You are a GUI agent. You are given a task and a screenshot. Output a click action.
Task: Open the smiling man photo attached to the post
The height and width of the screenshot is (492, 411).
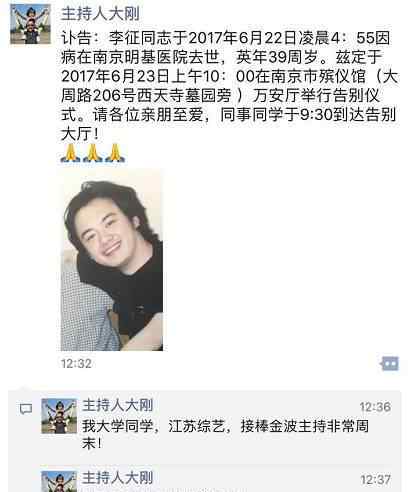pyautogui.click(x=112, y=260)
